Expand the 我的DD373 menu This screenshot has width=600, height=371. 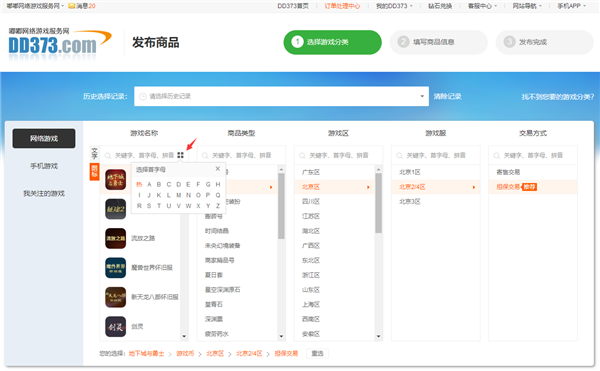394,6
